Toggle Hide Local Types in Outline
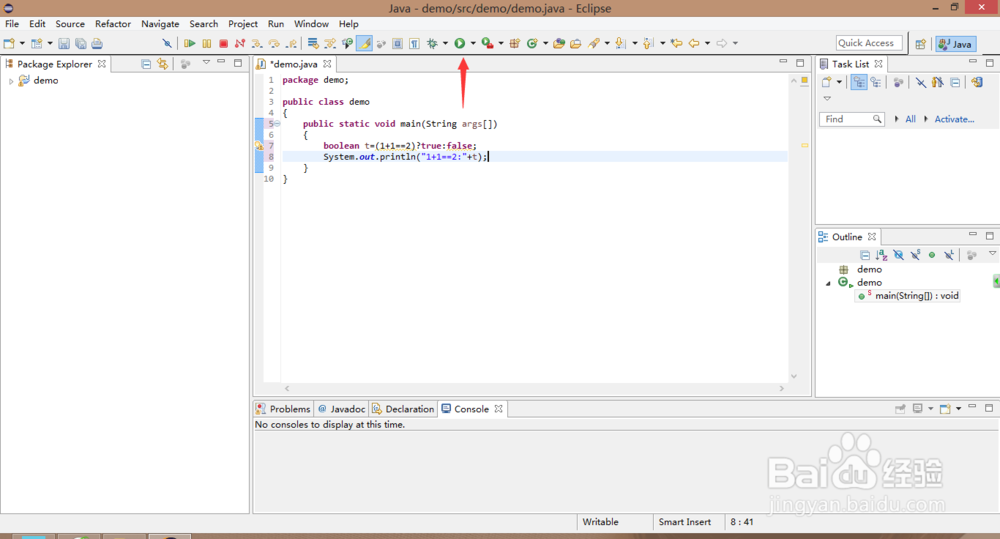Viewport: 1000px width, 539px height. (949, 255)
